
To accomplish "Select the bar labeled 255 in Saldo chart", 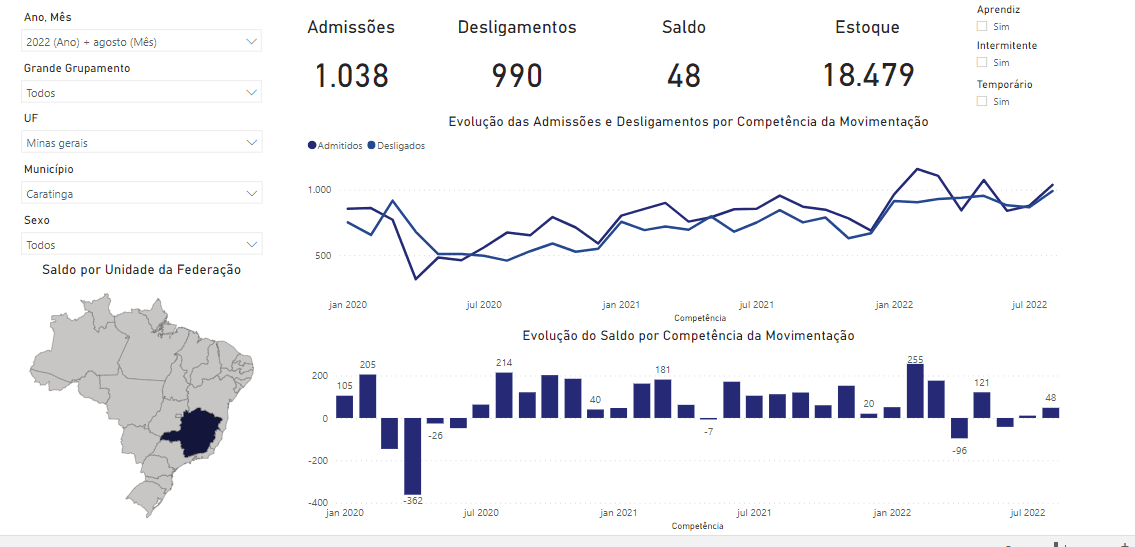I will pos(914,391).
